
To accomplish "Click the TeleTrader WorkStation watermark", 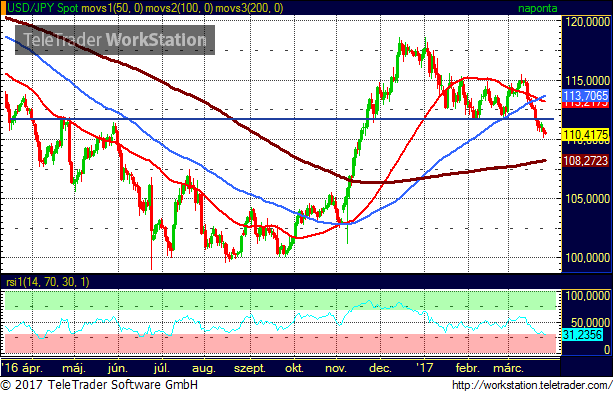I will [x=115, y=40].
